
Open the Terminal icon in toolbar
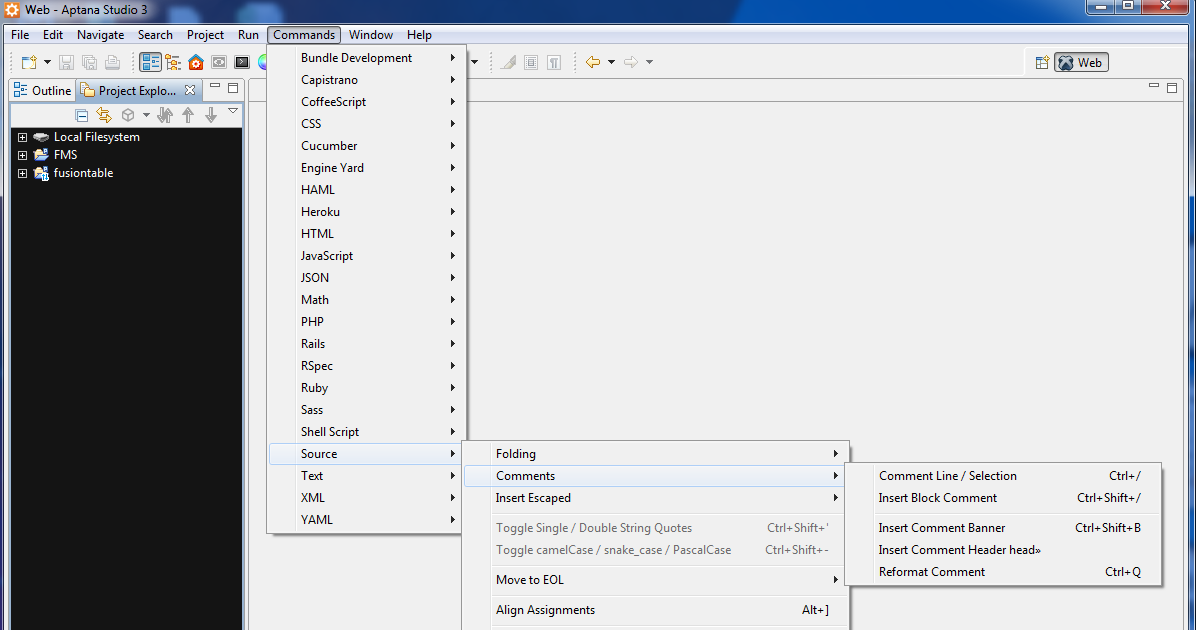(242, 63)
